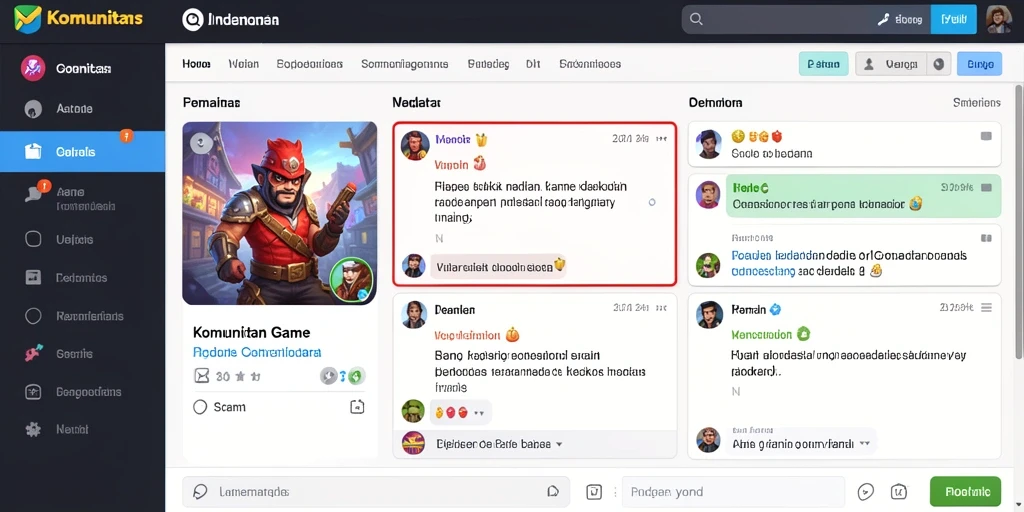Click in the Lamematads input field
The image size is (1024, 512).
point(376,492)
